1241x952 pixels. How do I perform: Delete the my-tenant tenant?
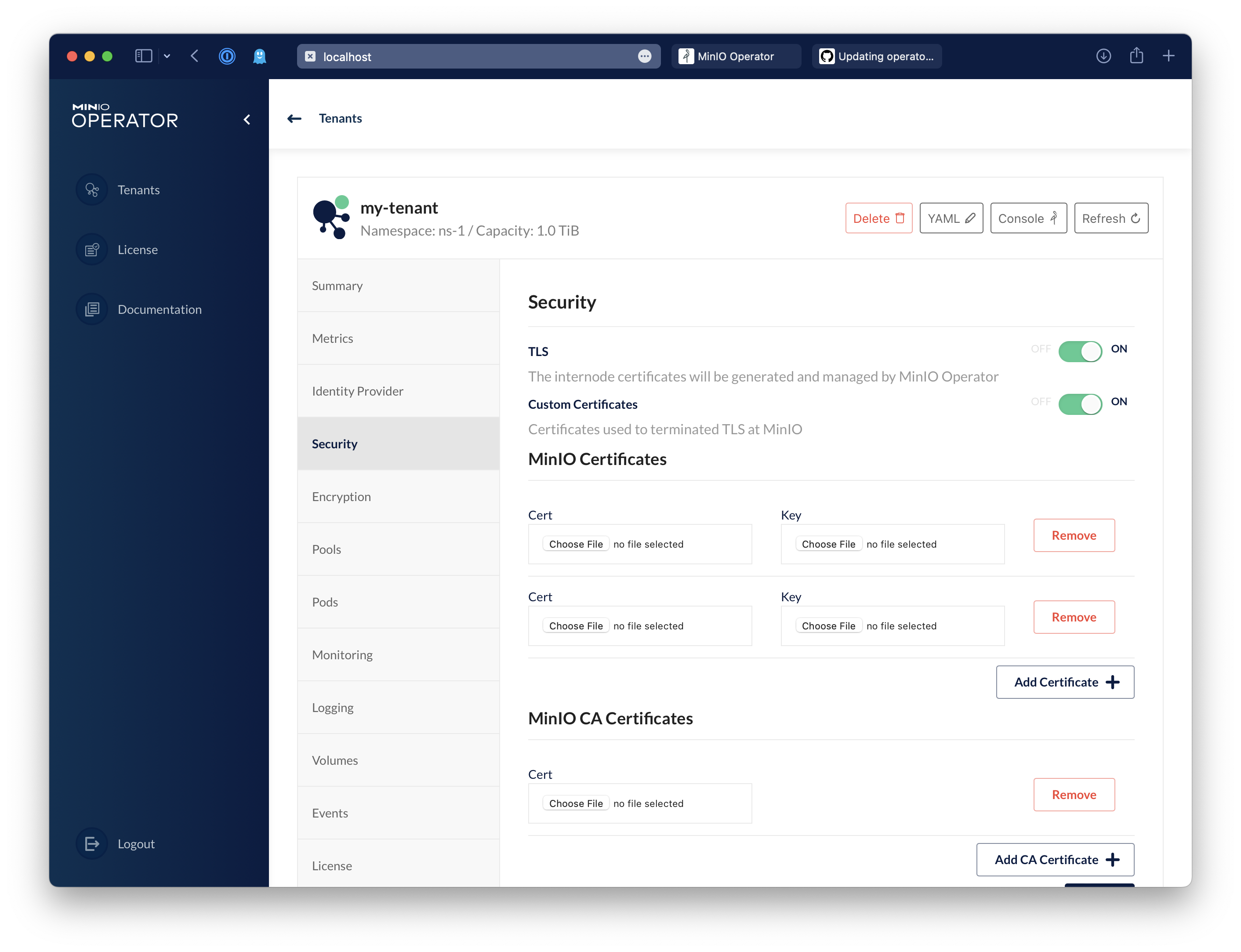878,218
